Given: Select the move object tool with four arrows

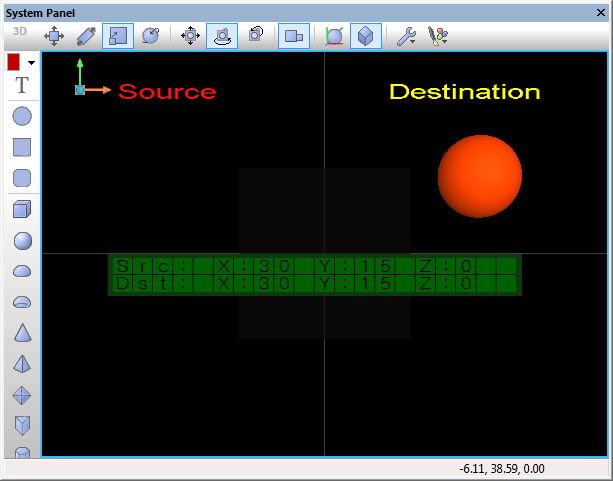Looking at the screenshot, I should (x=54, y=36).
